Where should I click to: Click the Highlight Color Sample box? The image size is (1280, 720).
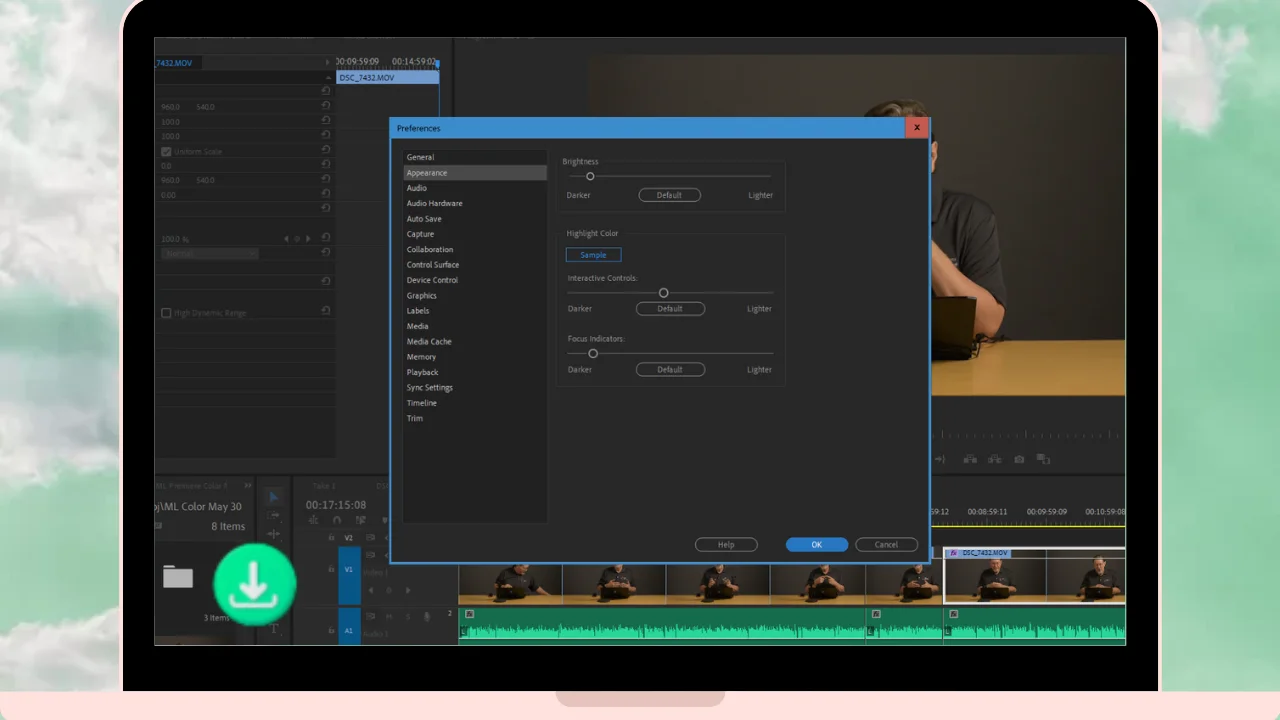[x=593, y=255]
